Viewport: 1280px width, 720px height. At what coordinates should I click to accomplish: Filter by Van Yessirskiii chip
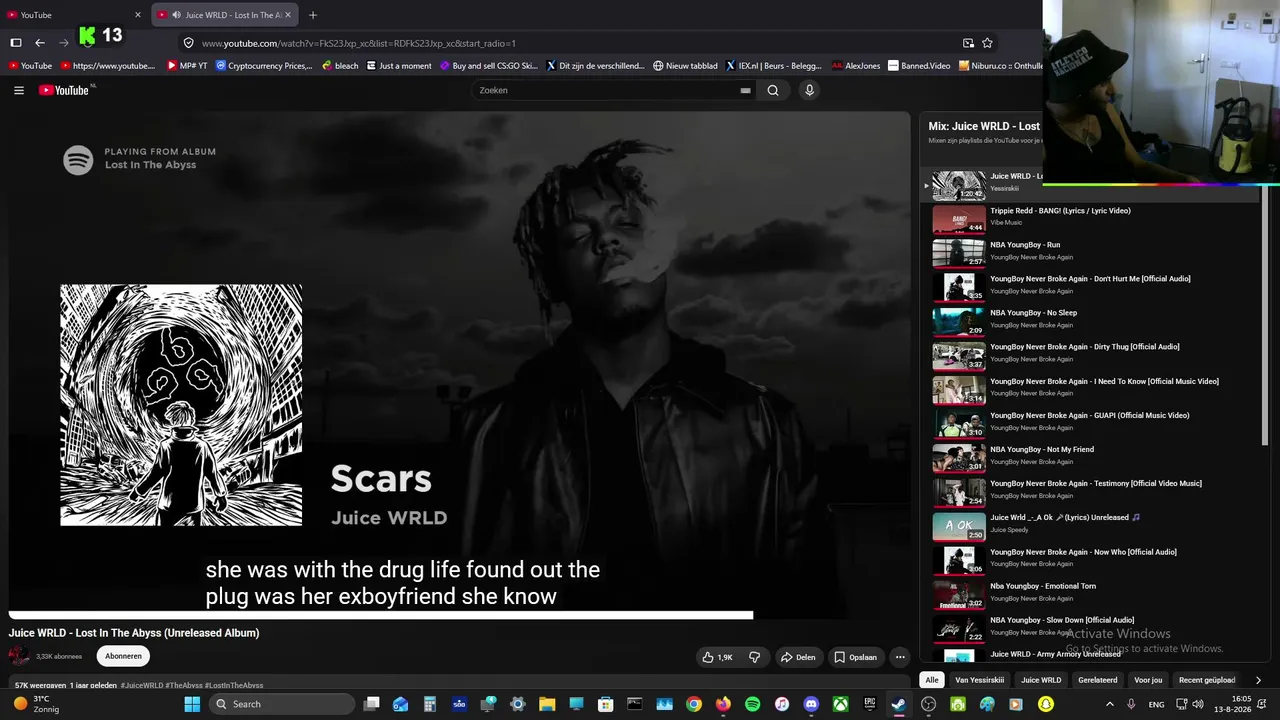point(980,680)
